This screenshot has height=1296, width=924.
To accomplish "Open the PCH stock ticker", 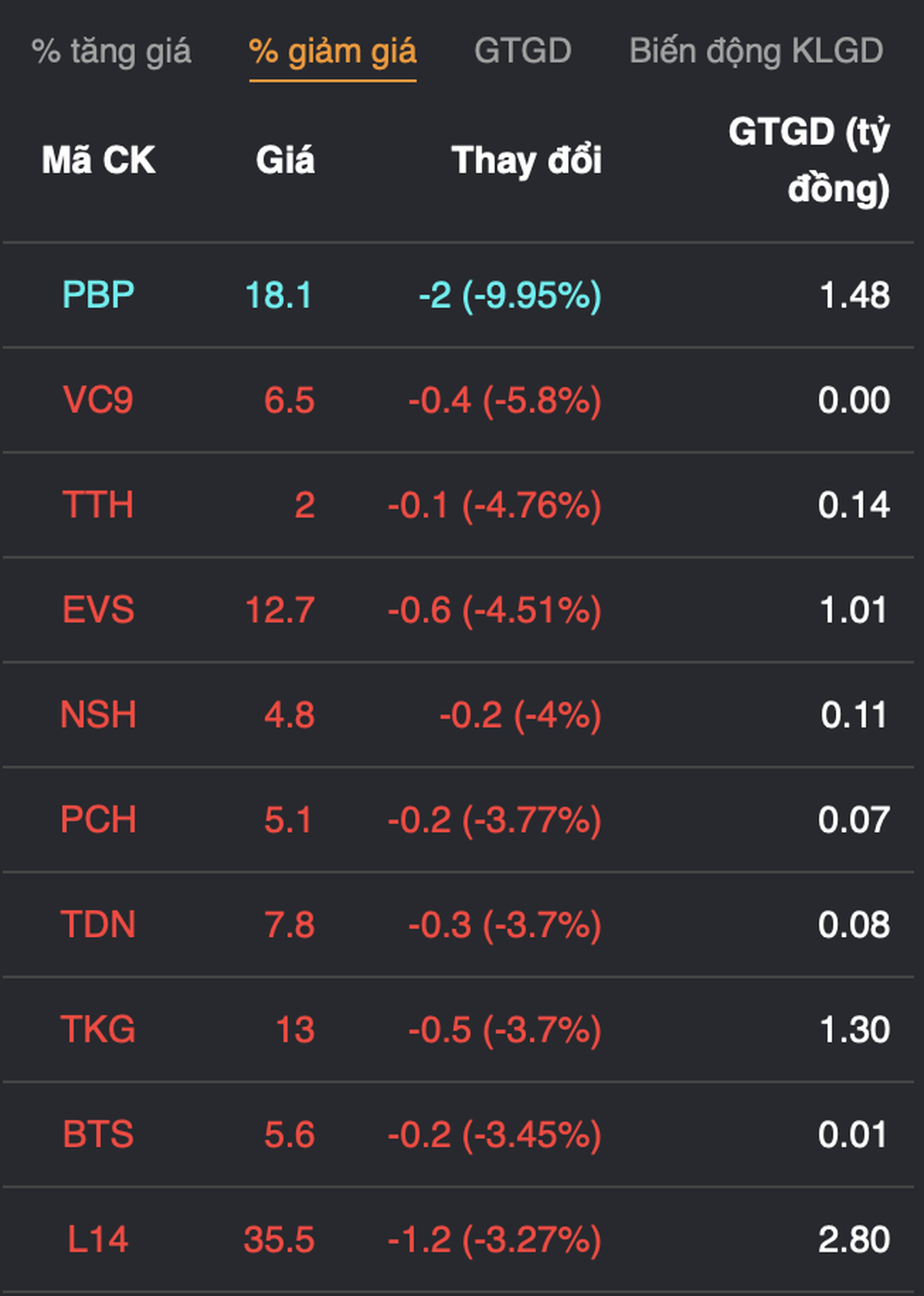I will pyautogui.click(x=99, y=820).
